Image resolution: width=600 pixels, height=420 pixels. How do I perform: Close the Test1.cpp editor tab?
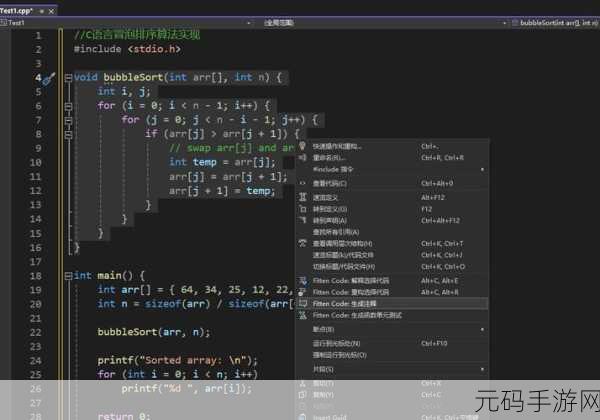point(51,11)
